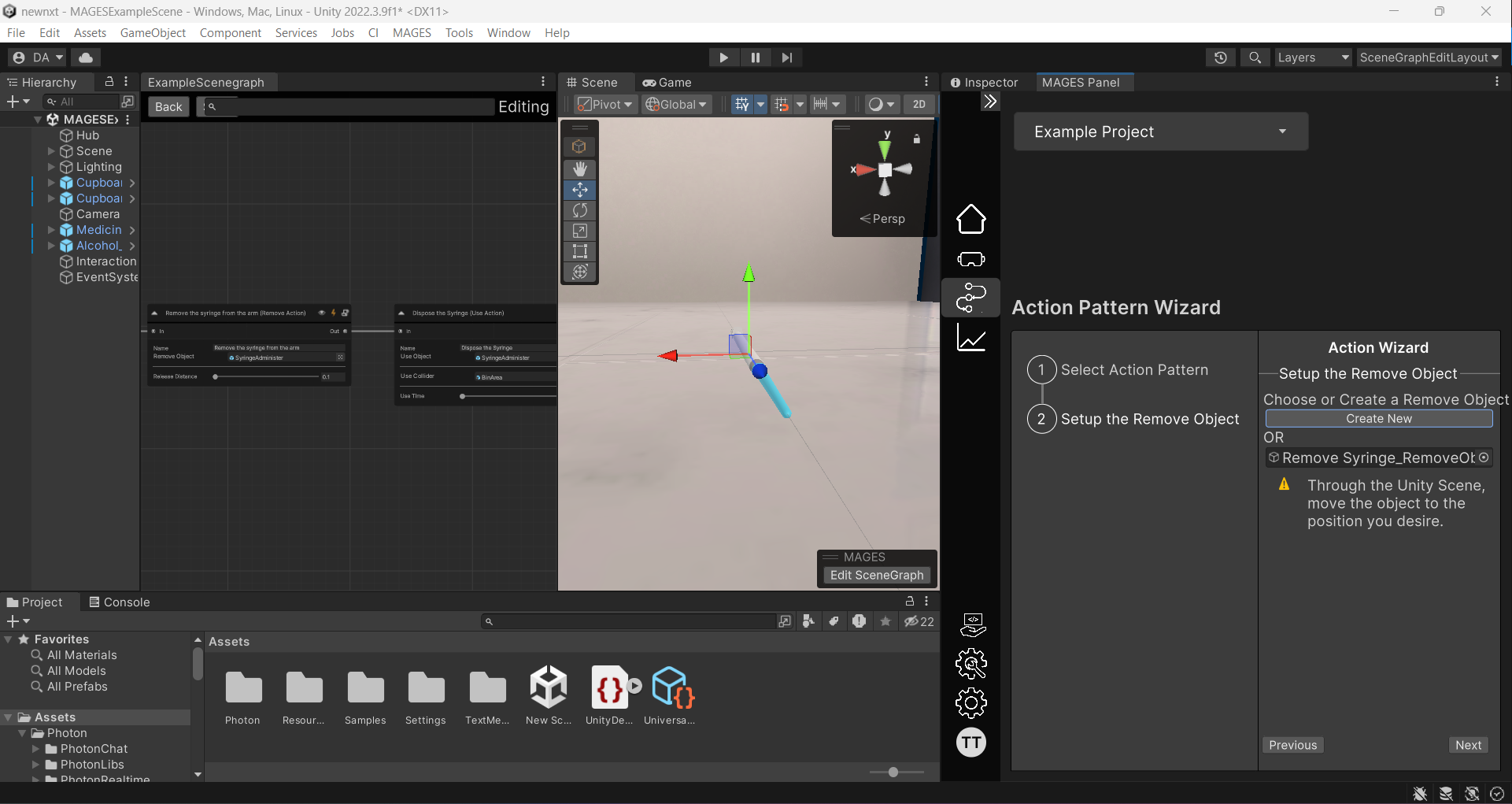
Task: Switch to the Console tab
Action: 119,602
